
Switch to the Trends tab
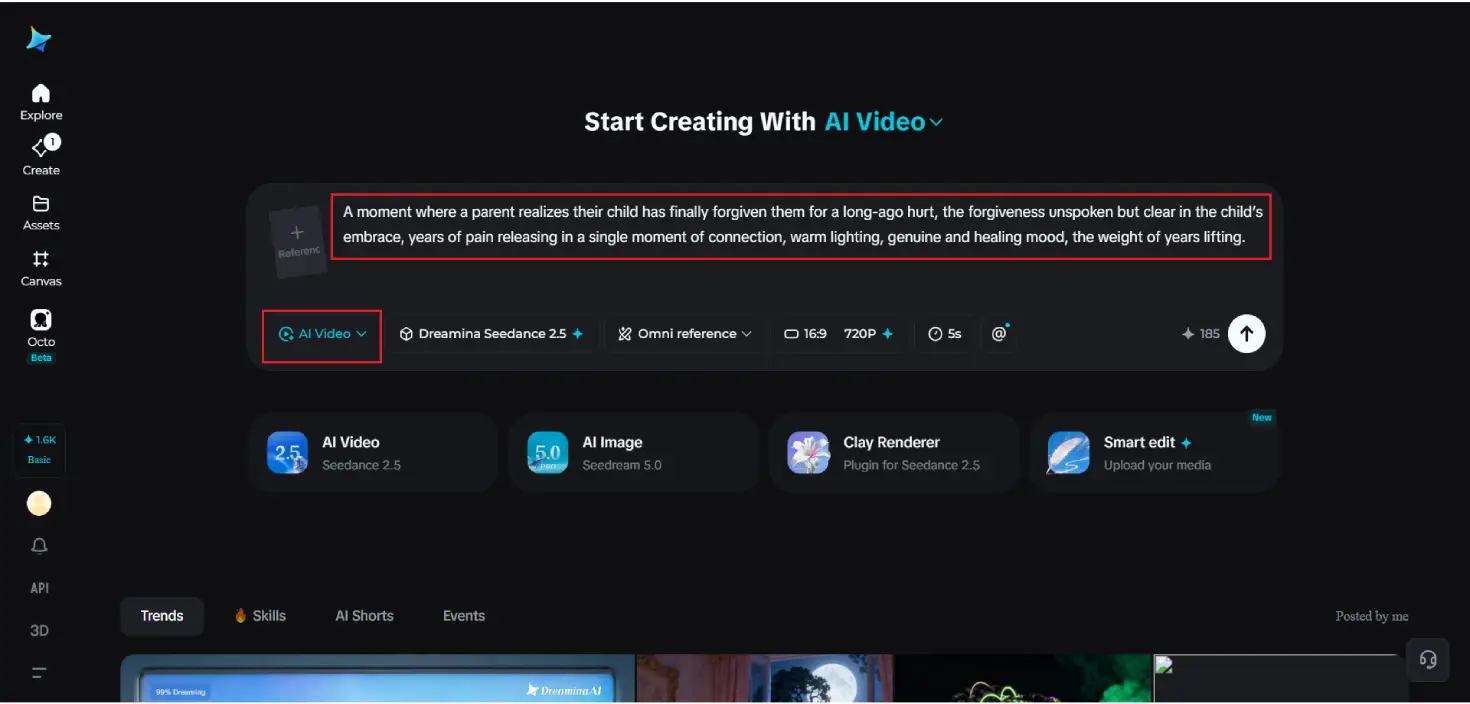click(162, 616)
